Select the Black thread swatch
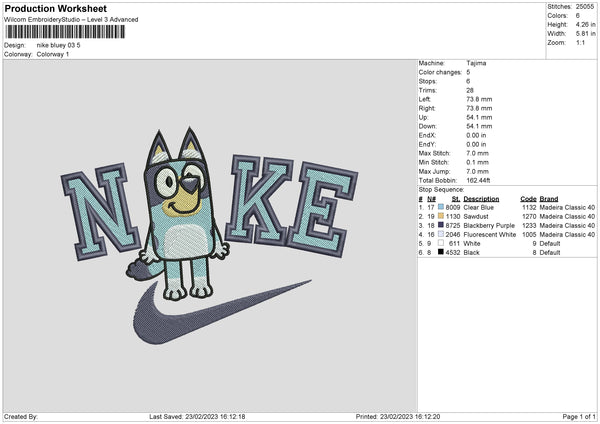 click(441, 252)
